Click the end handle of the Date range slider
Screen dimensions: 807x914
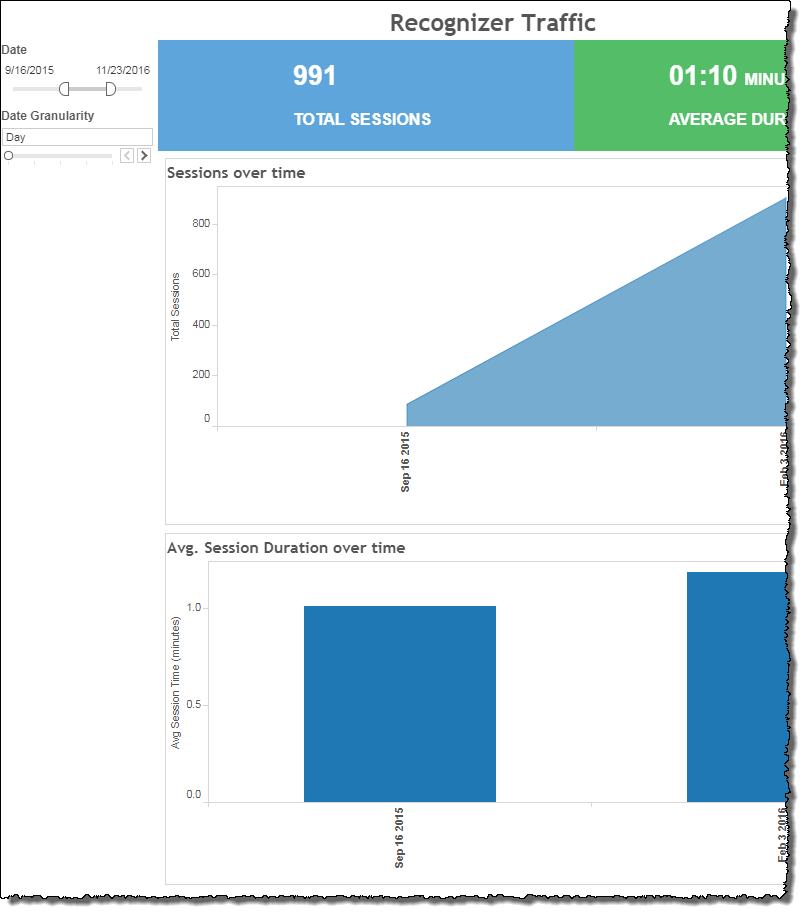tap(110, 89)
